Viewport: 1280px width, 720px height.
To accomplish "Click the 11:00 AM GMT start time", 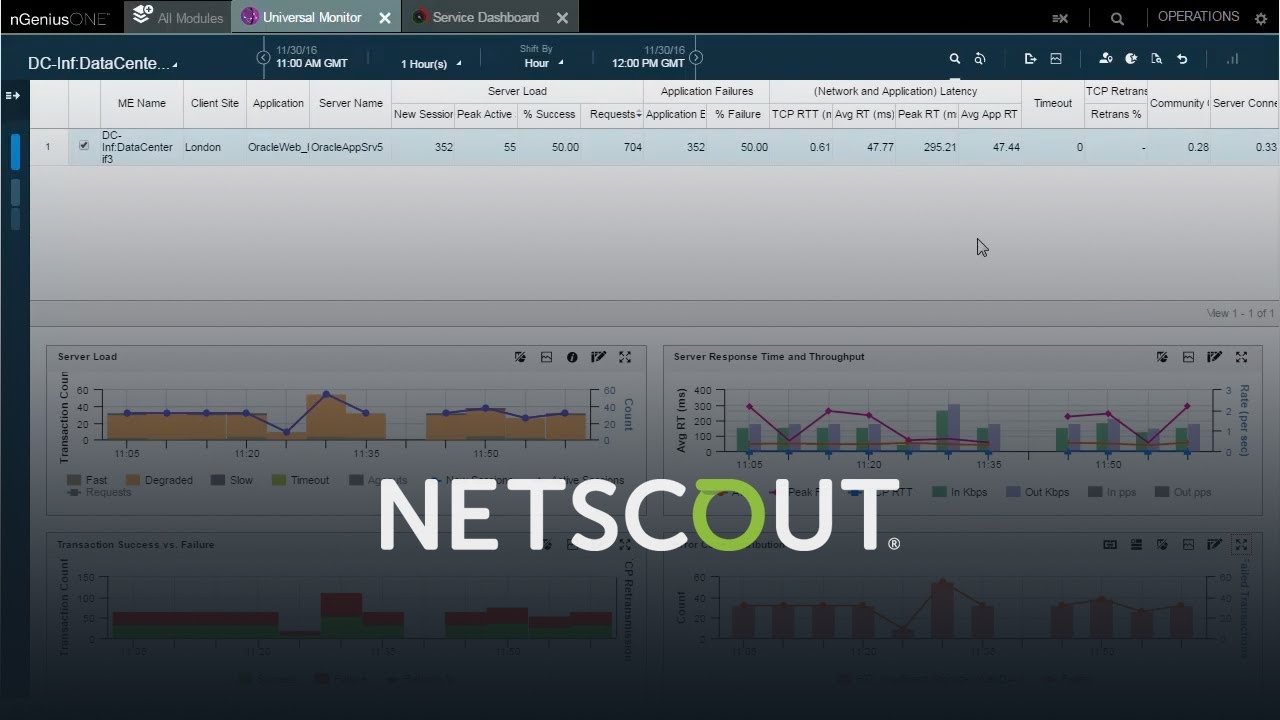I will tap(312, 63).
